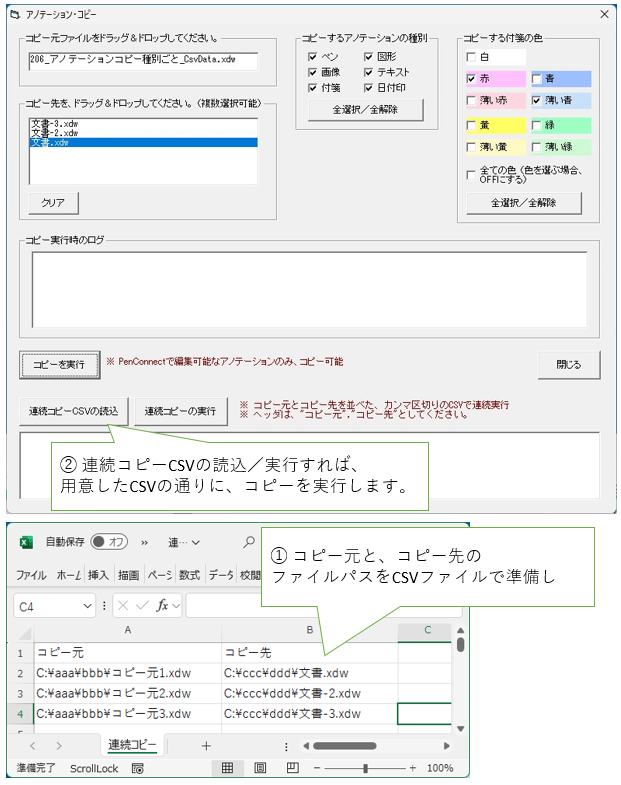Viewport: 621px width, 785px height.
Task: Click the Excel zoom slider handle
Action: (365, 768)
